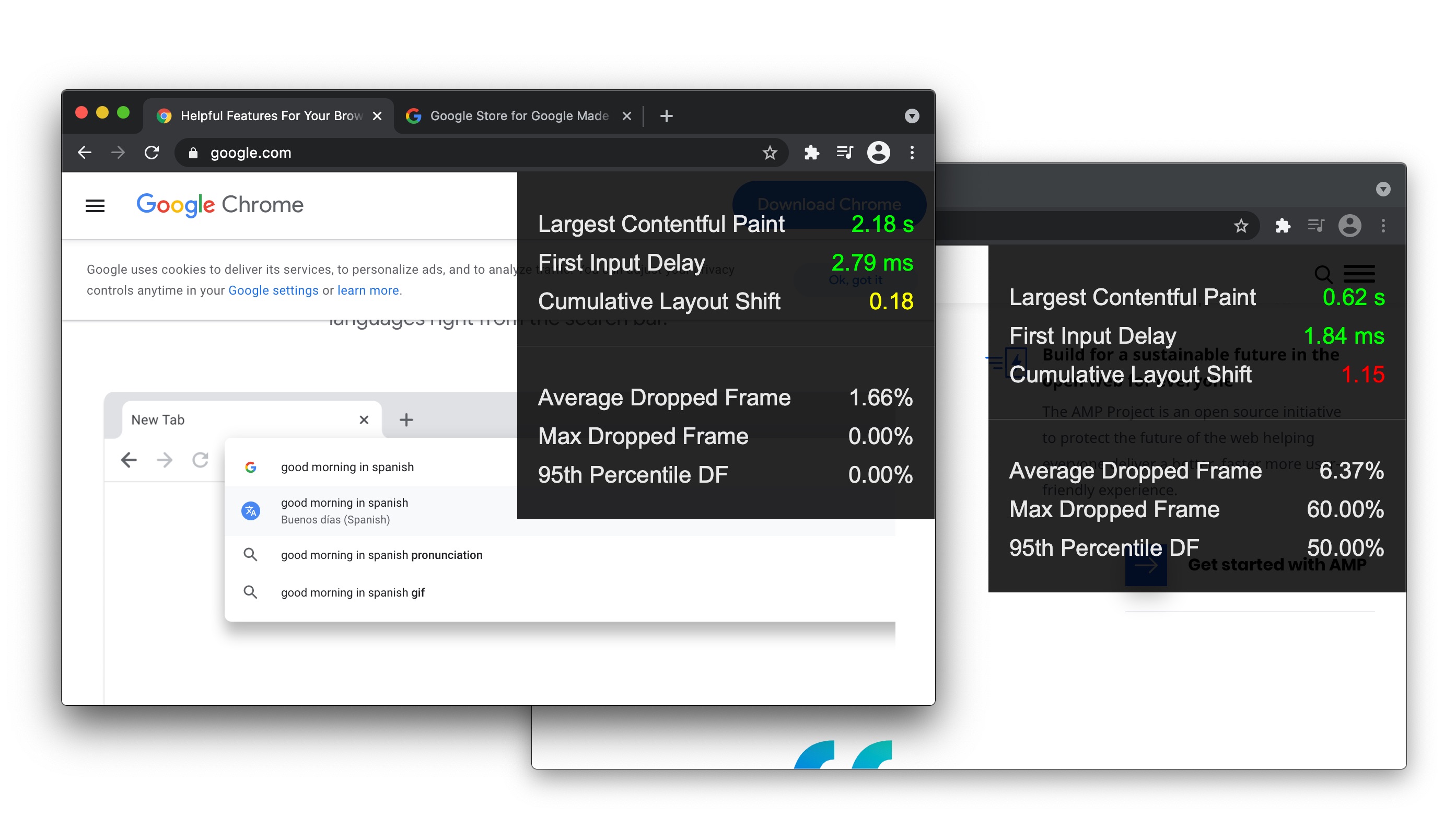The height and width of the screenshot is (840, 1444).
Task: Click the reload/refresh icon in browser
Action: click(151, 152)
